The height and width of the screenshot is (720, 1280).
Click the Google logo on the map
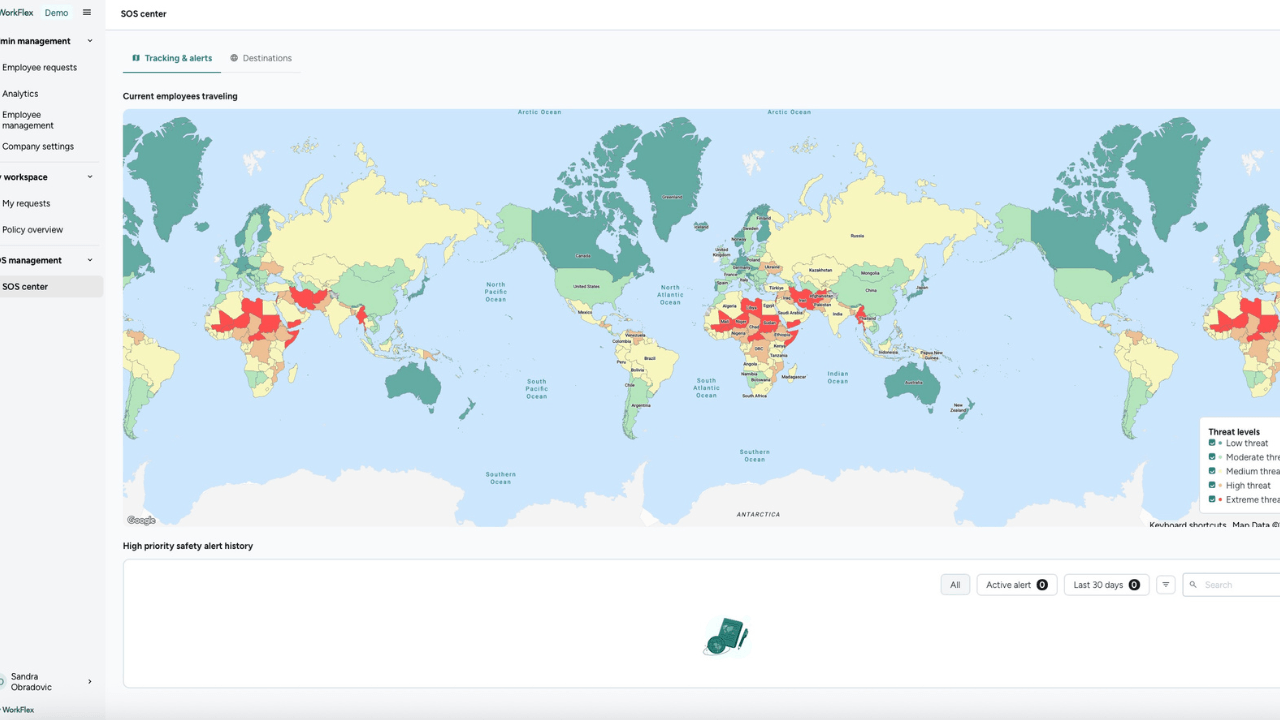(140, 519)
